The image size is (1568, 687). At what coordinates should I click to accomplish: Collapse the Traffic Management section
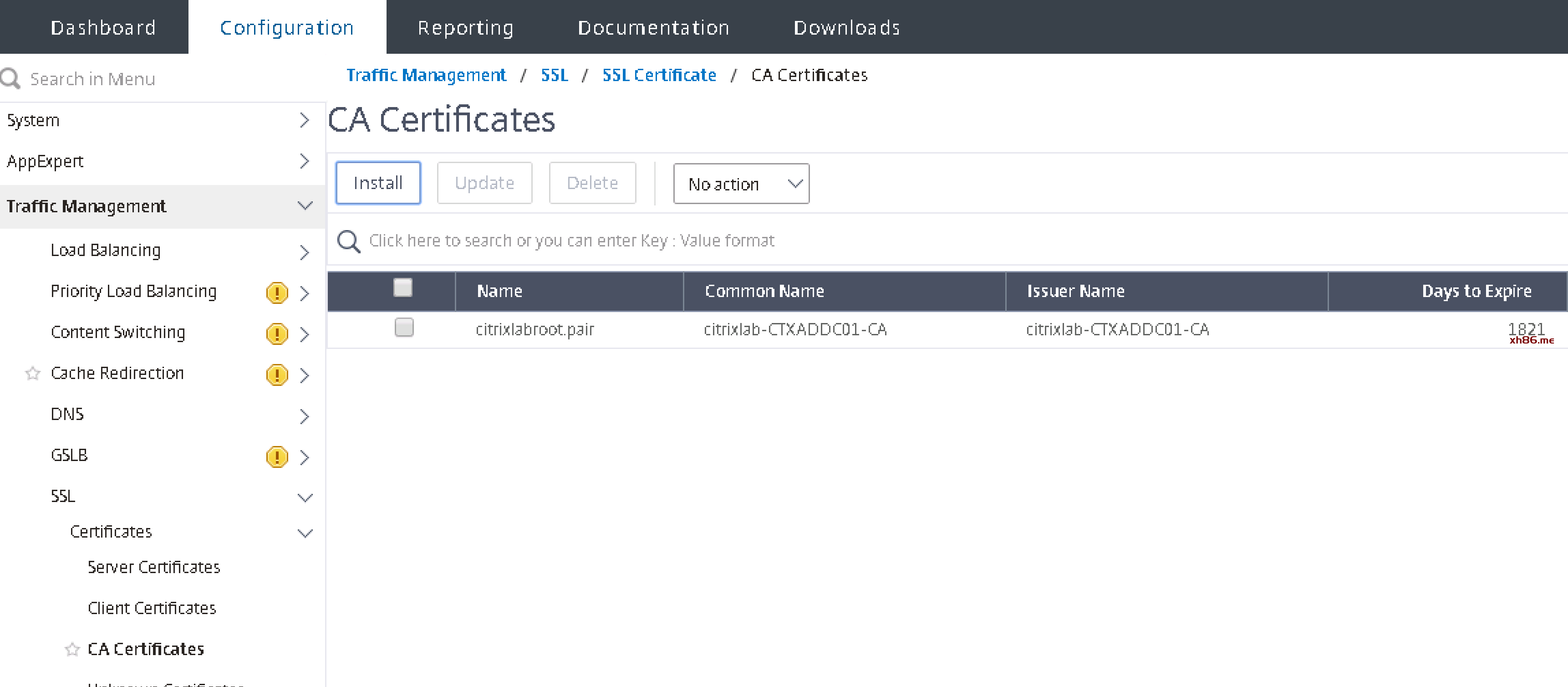pos(305,206)
